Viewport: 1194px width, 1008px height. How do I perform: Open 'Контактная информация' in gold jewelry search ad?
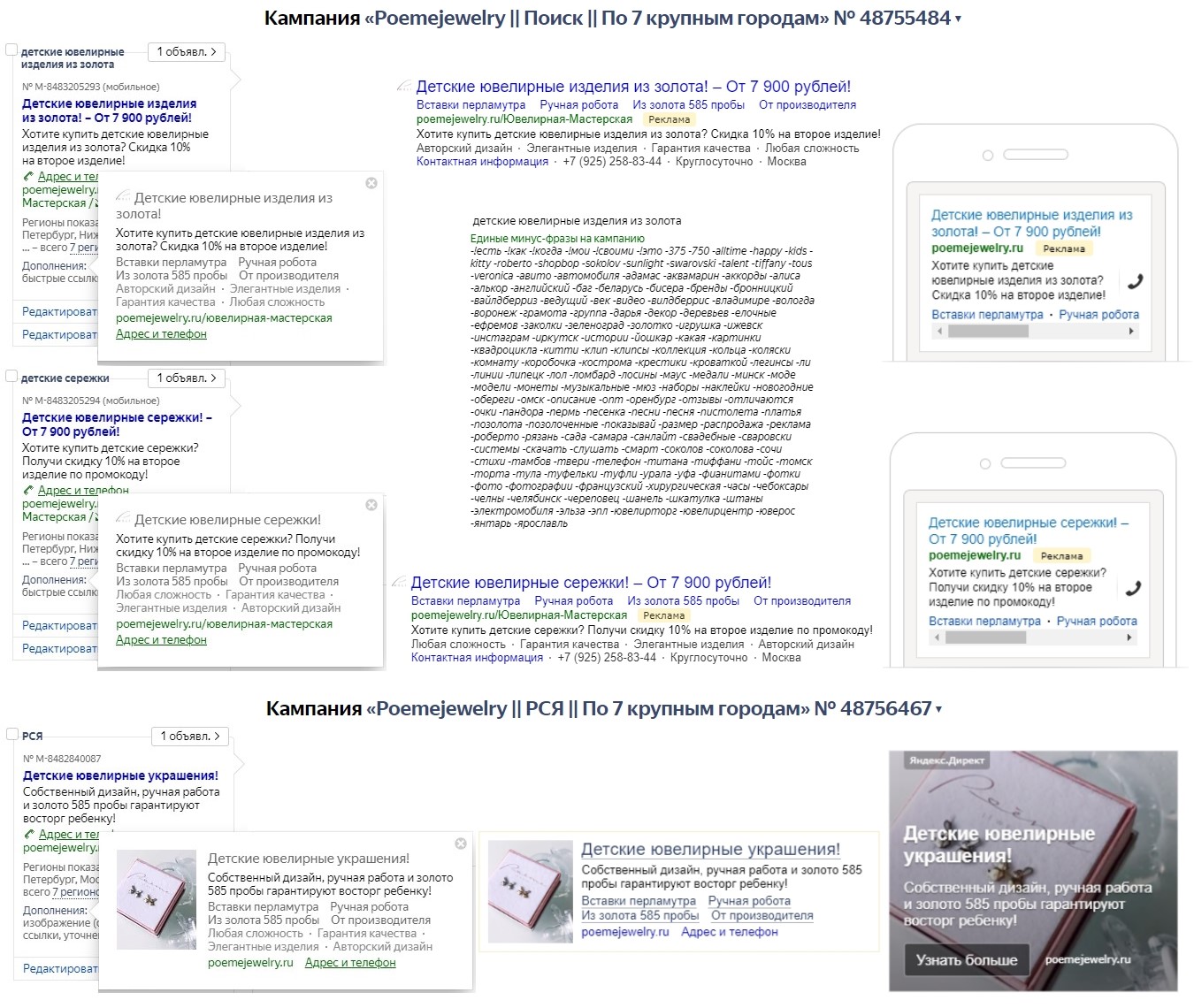click(x=483, y=162)
